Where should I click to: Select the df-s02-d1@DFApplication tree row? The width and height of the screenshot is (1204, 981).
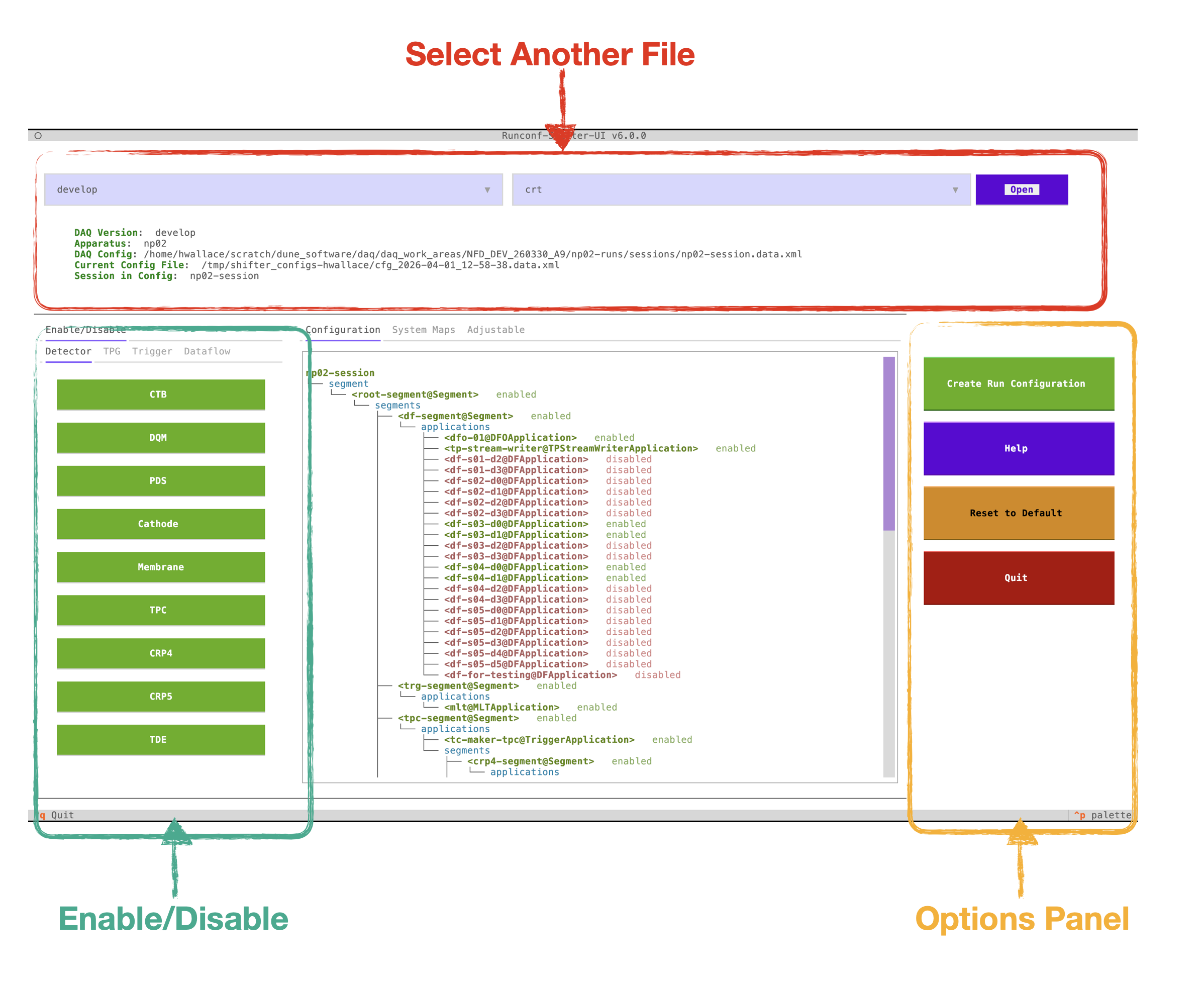[547, 492]
